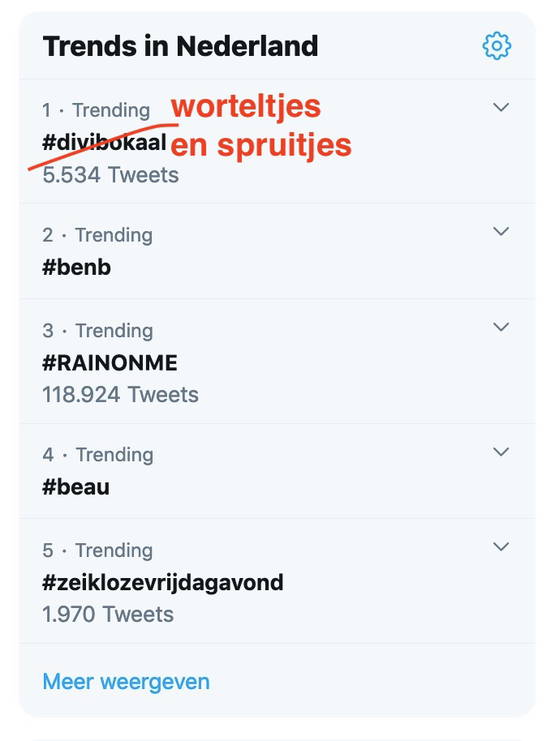The image size is (555, 741).
Task: Select the red worteltjes annotation text
Action: 246,107
